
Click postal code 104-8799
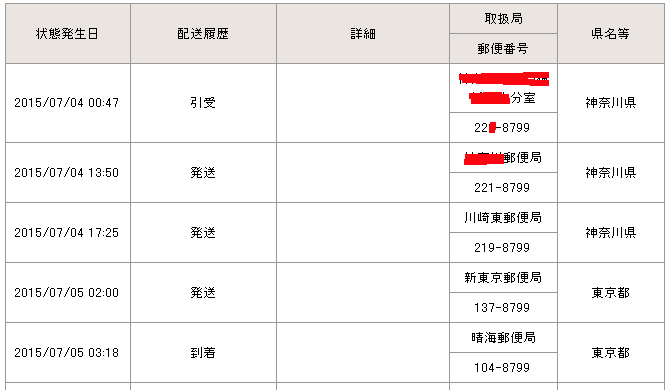(x=503, y=368)
